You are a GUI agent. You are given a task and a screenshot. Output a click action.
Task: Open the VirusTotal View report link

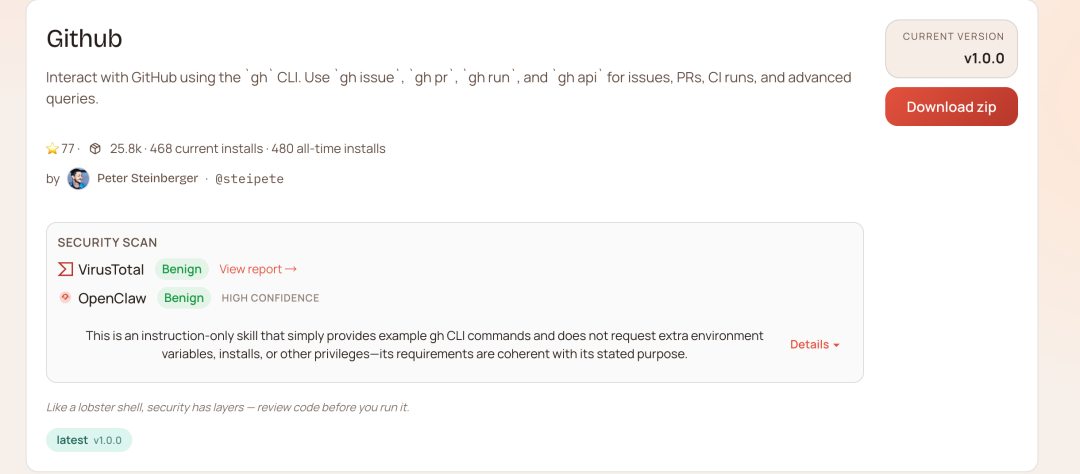(x=258, y=269)
